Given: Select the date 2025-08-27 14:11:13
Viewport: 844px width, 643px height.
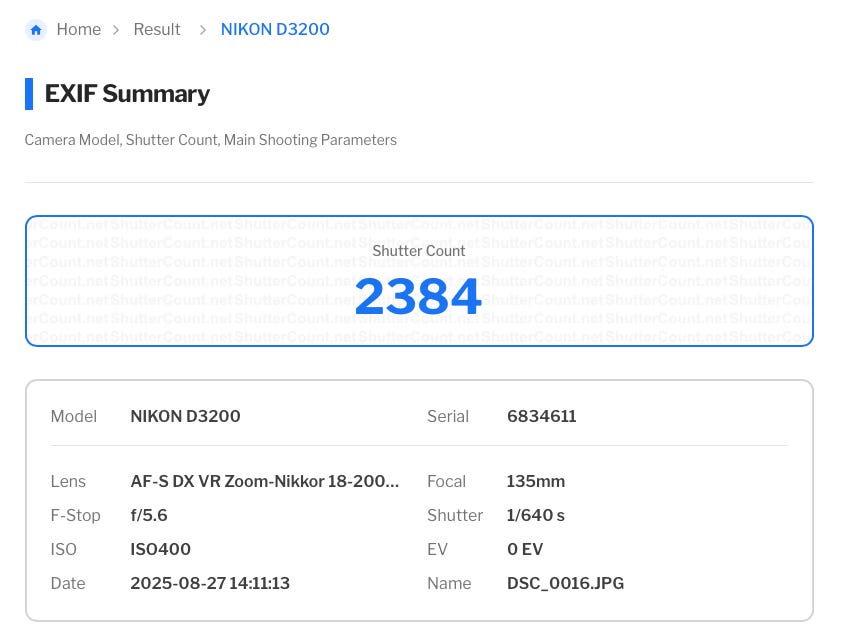Looking at the screenshot, I should tap(210, 584).
